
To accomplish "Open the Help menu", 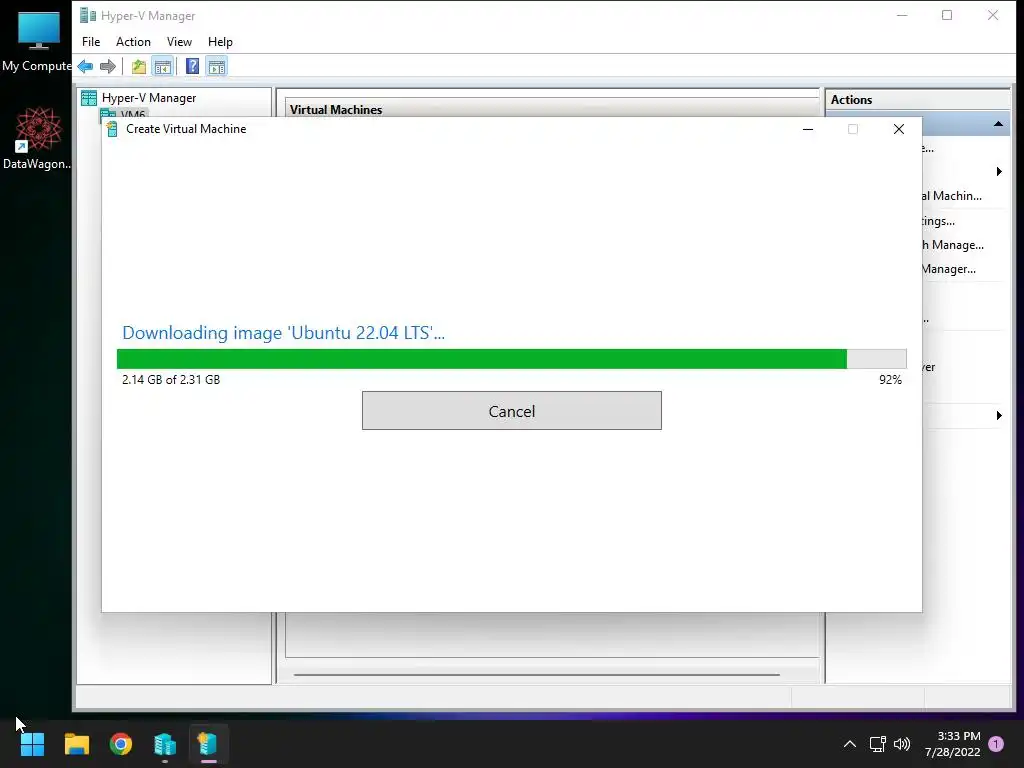I will (x=220, y=42).
